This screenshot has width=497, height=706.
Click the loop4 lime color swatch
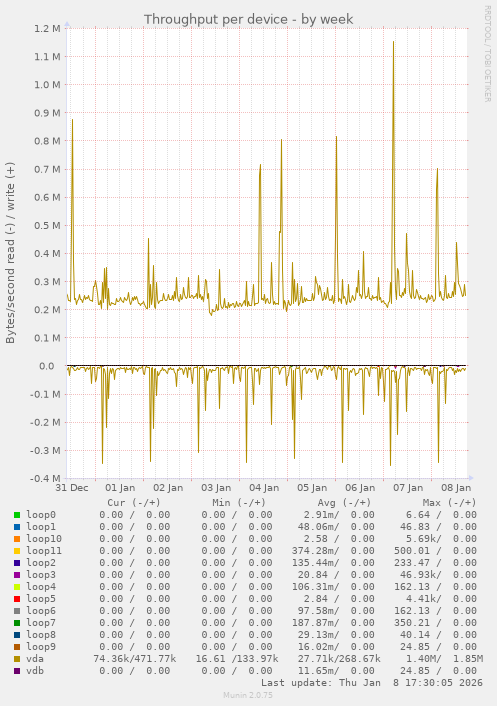[x=17, y=587]
